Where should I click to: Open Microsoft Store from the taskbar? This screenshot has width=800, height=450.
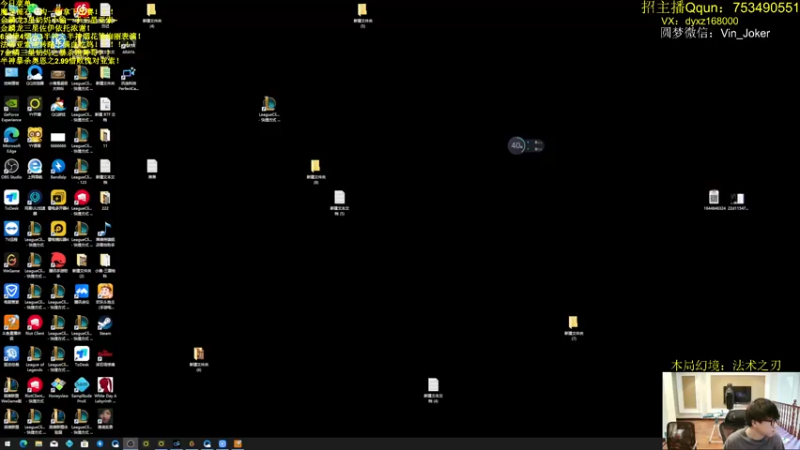point(85,444)
